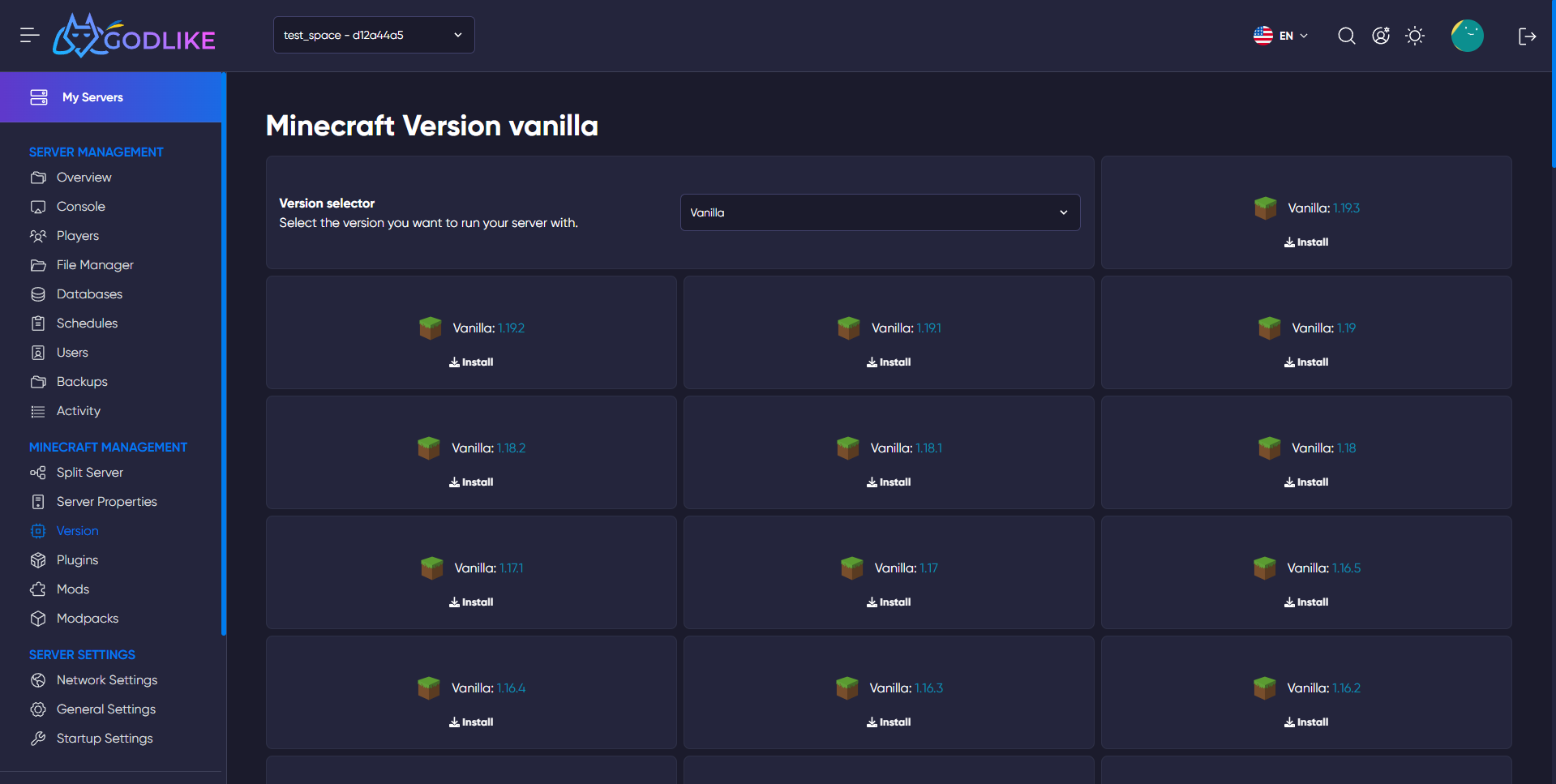Open the account settings icon in header

pyautogui.click(x=1381, y=36)
